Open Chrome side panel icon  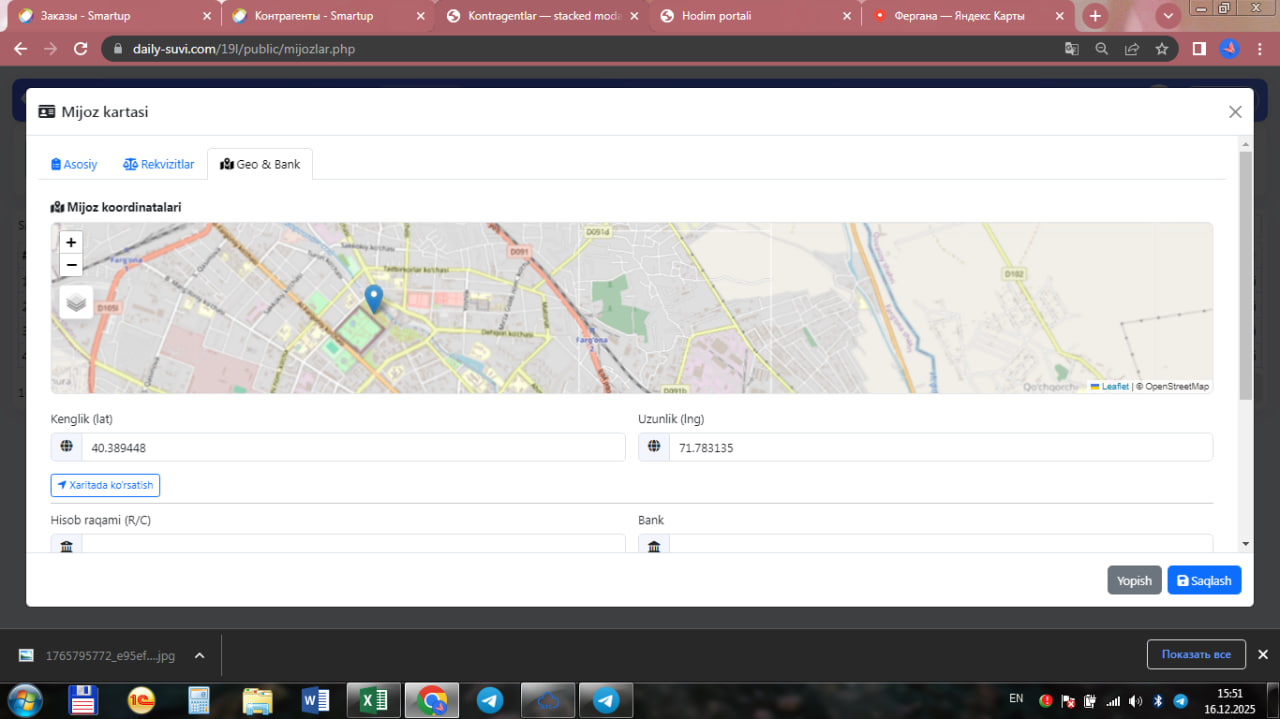[x=1199, y=49]
